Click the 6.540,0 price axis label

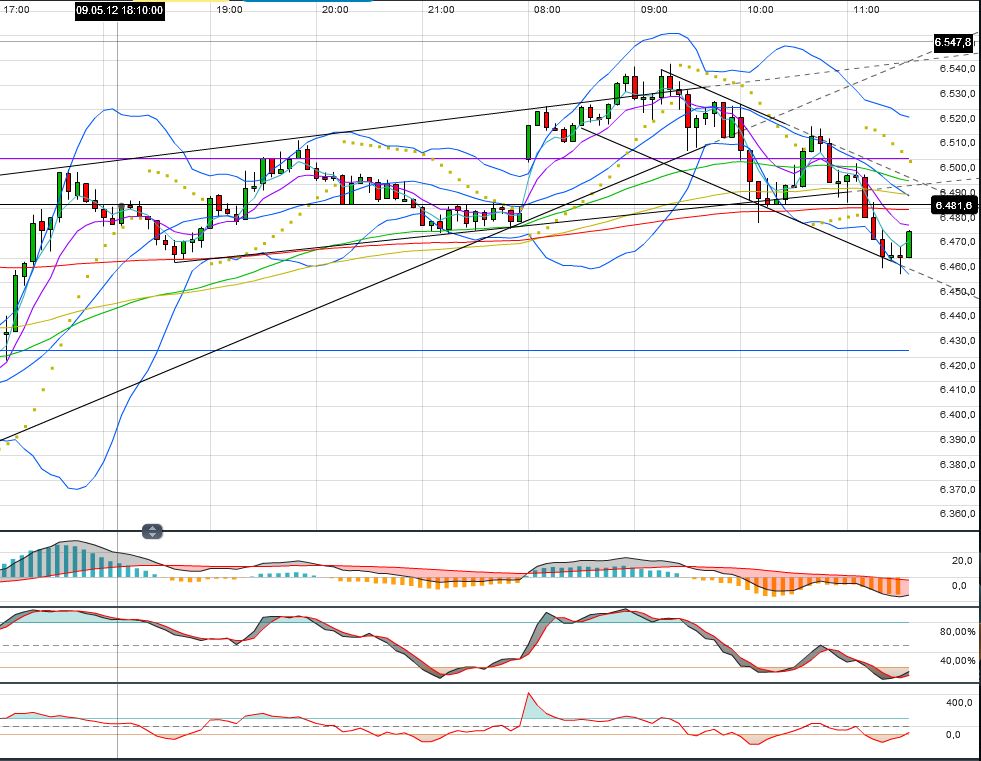[x=957, y=69]
